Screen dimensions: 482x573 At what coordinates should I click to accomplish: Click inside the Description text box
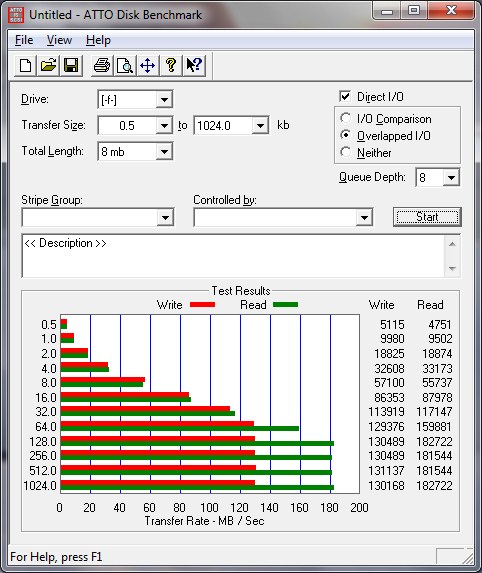[233, 256]
